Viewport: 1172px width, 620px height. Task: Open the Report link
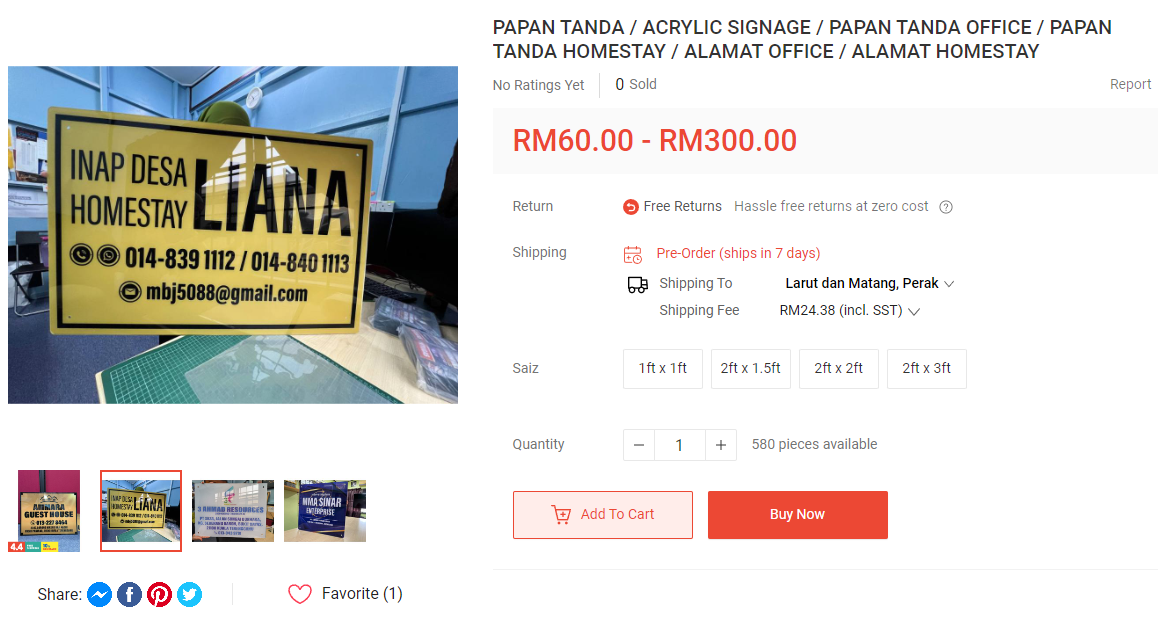pos(1130,85)
